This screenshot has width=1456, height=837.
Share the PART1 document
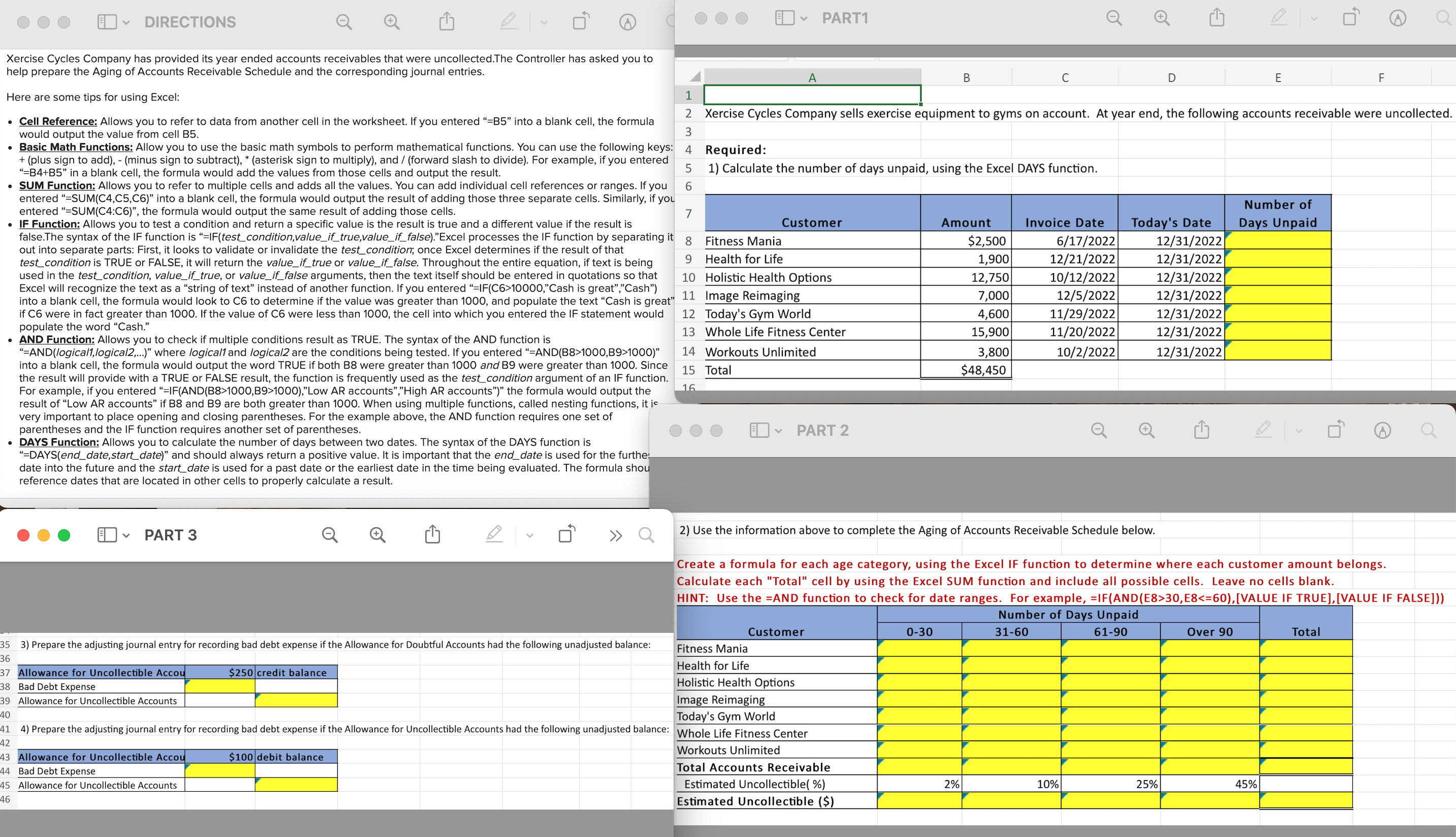(1217, 17)
